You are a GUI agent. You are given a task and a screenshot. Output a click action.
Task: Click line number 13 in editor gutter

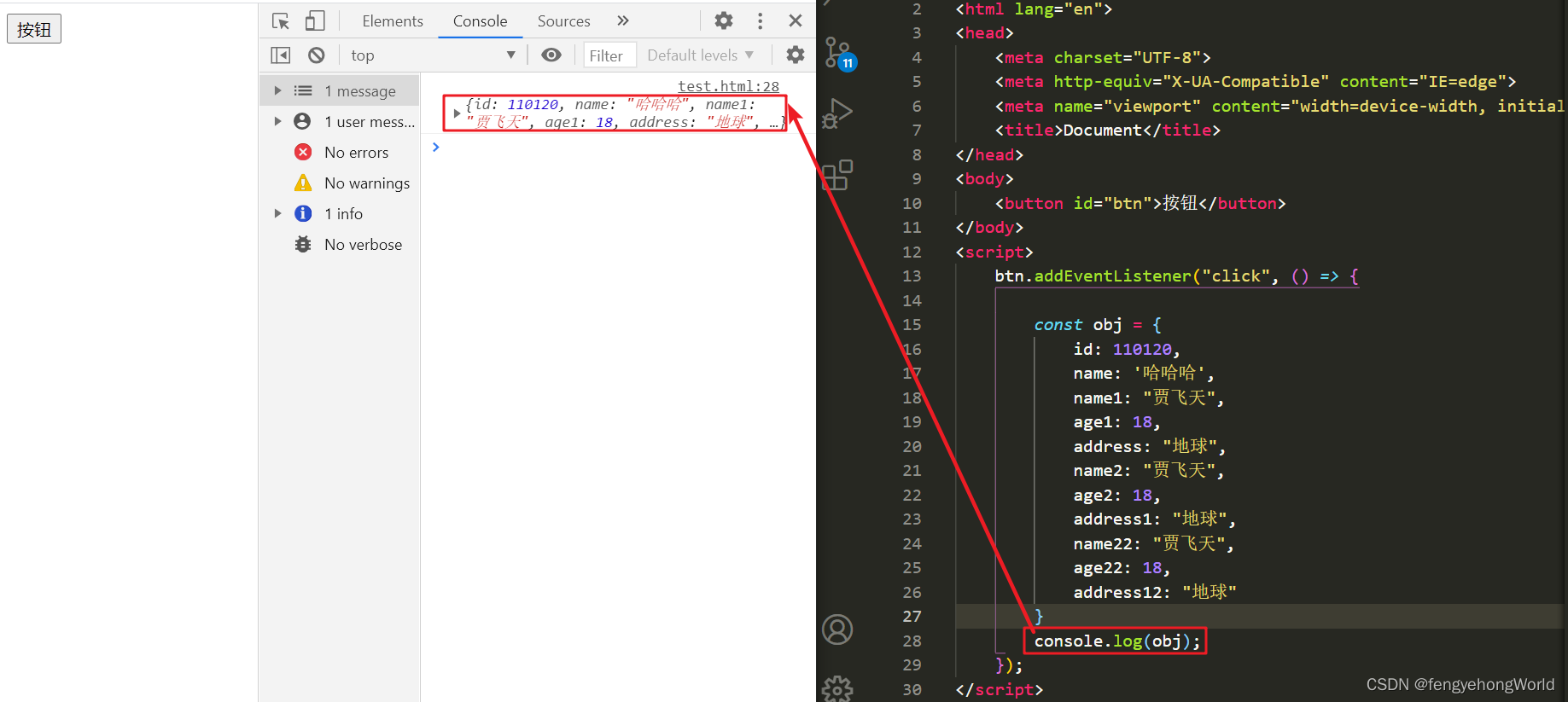click(x=912, y=276)
